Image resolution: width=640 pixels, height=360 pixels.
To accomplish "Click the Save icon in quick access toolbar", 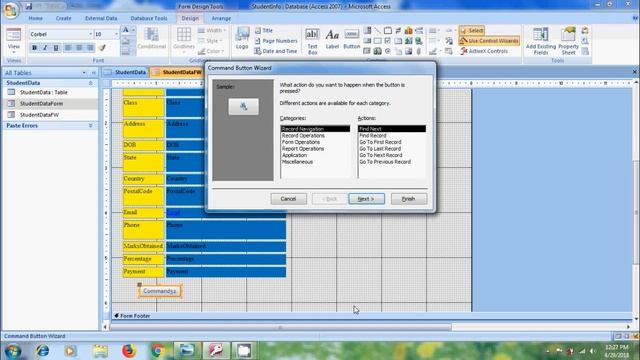I will tap(29, 6).
